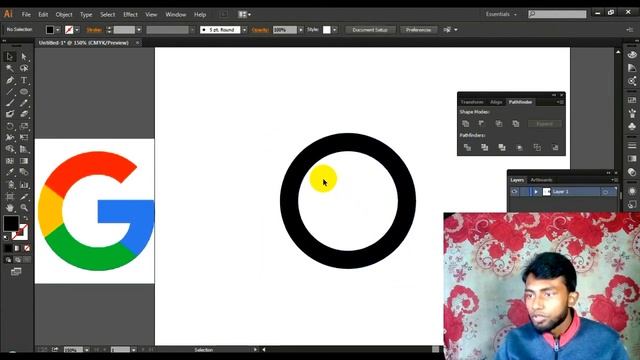Select the Direct Selection tool
Screen dimensions: 640x360
pos(24,57)
